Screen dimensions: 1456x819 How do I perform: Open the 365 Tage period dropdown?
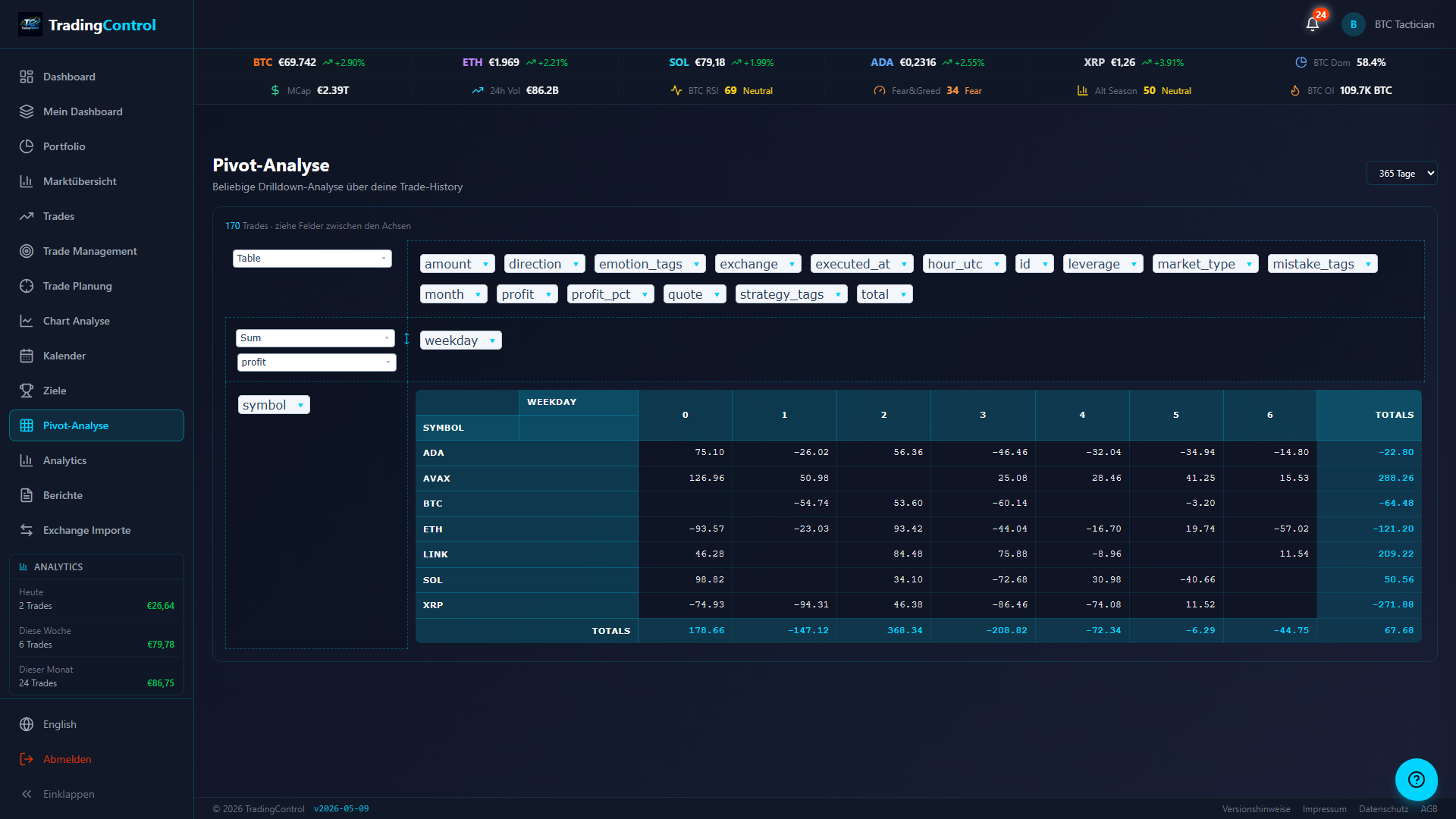pos(1401,173)
